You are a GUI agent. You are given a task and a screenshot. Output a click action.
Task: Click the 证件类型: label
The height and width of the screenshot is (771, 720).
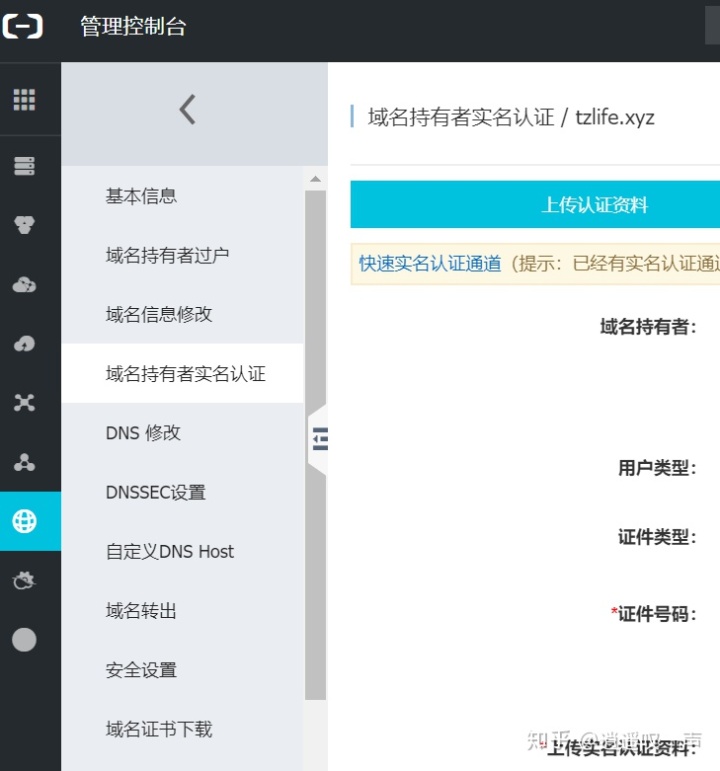pos(658,537)
